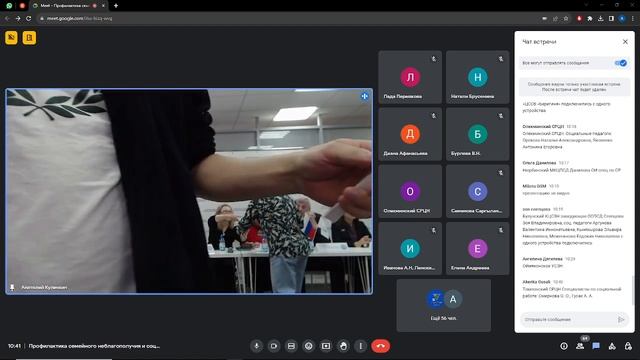The height and width of the screenshot is (360, 640).
Task: Close the meeting chat panel
Action: coord(625,42)
